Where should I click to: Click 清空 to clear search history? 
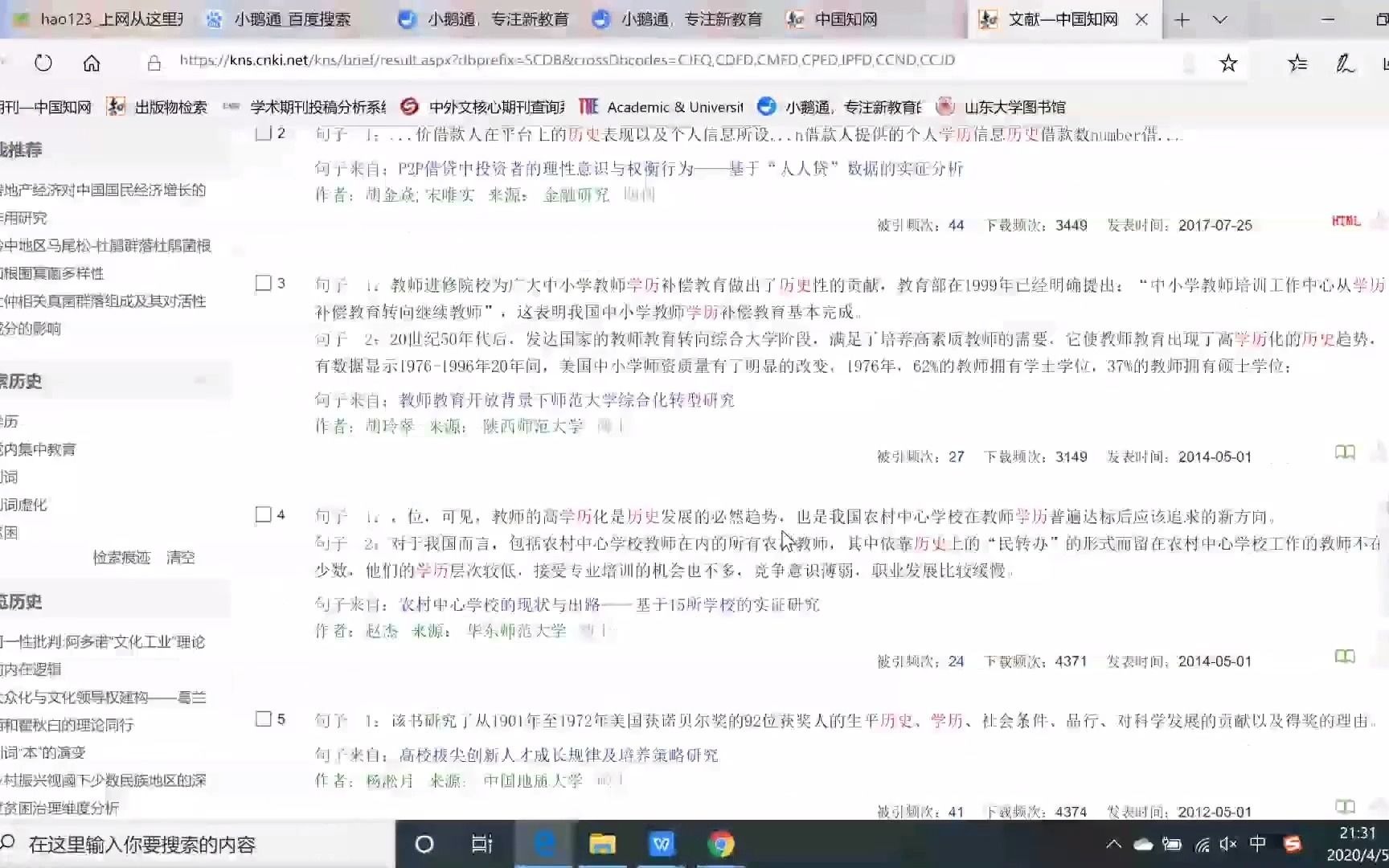[180, 557]
